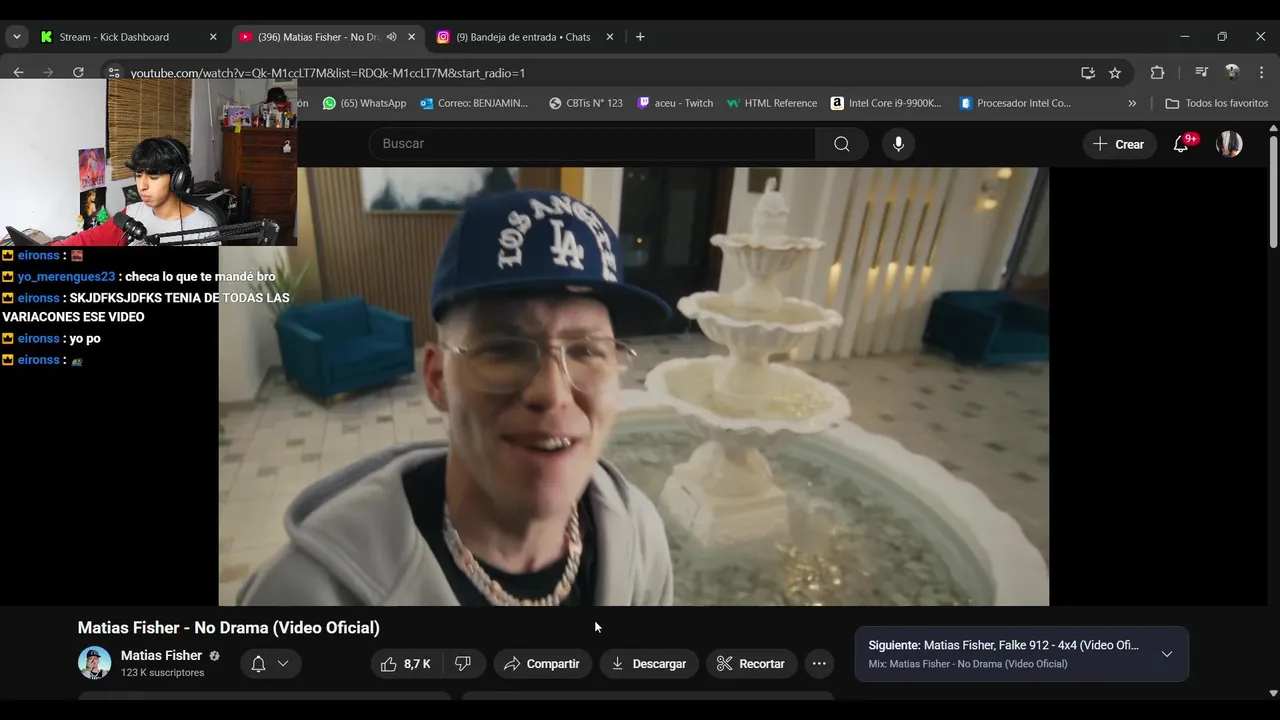Viewport: 1280px width, 720px height.
Task: Click the scrollbar down arrow
Action: click(1273, 693)
